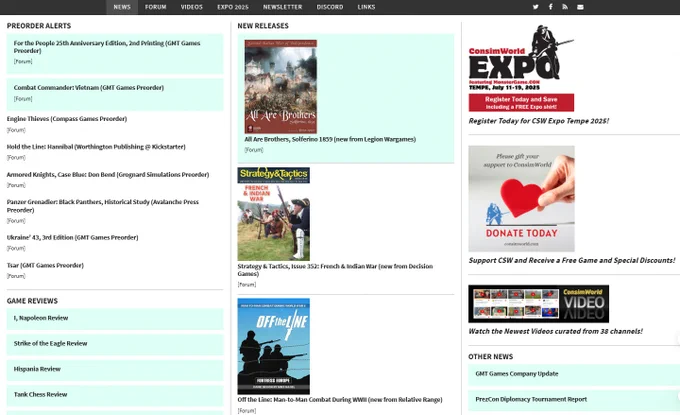Open Watch the Newest Videos from 38 channels link
The width and height of the screenshot is (680, 415).
click(x=556, y=331)
